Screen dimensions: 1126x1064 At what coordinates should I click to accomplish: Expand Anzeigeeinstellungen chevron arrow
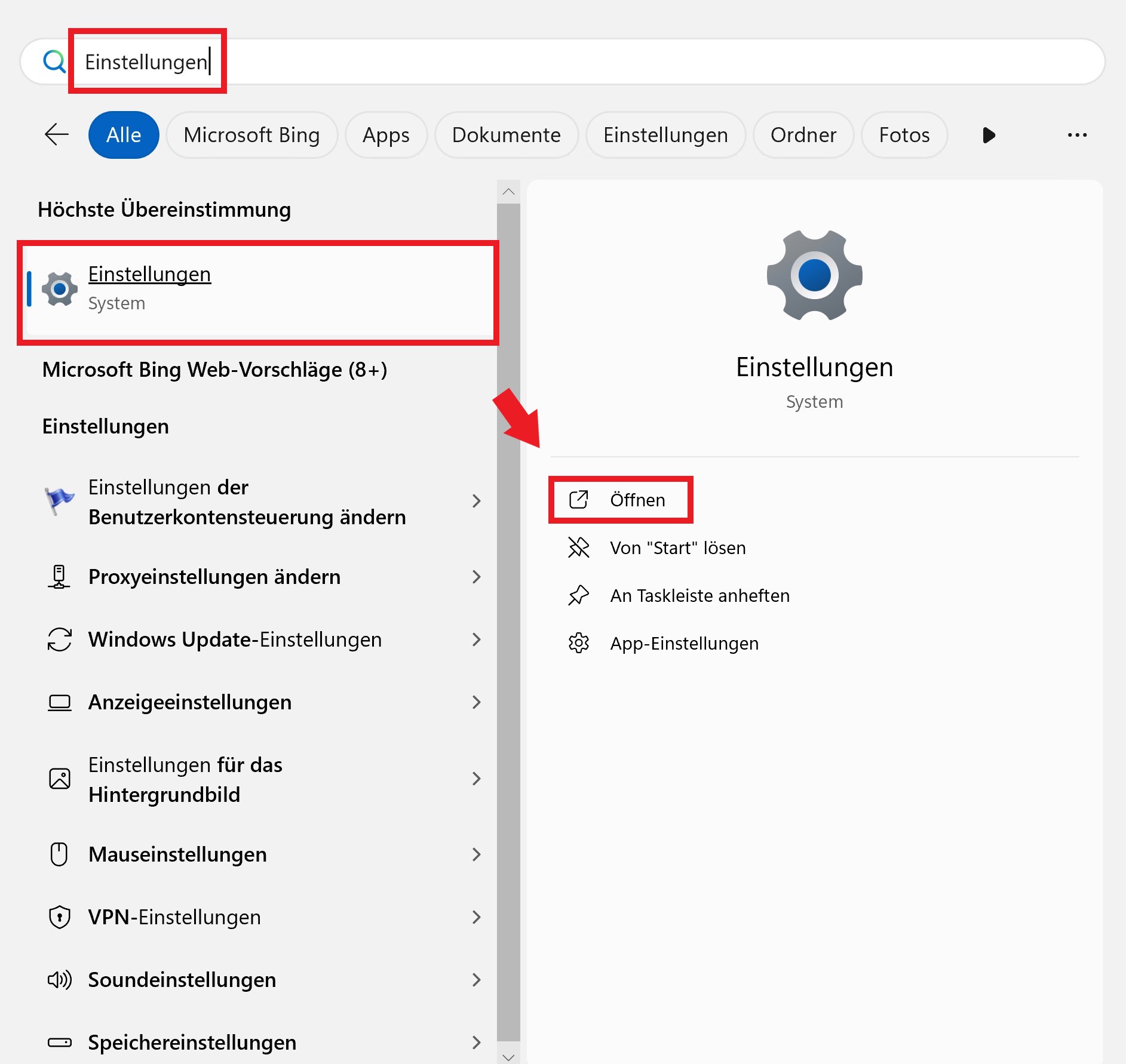coord(476,702)
